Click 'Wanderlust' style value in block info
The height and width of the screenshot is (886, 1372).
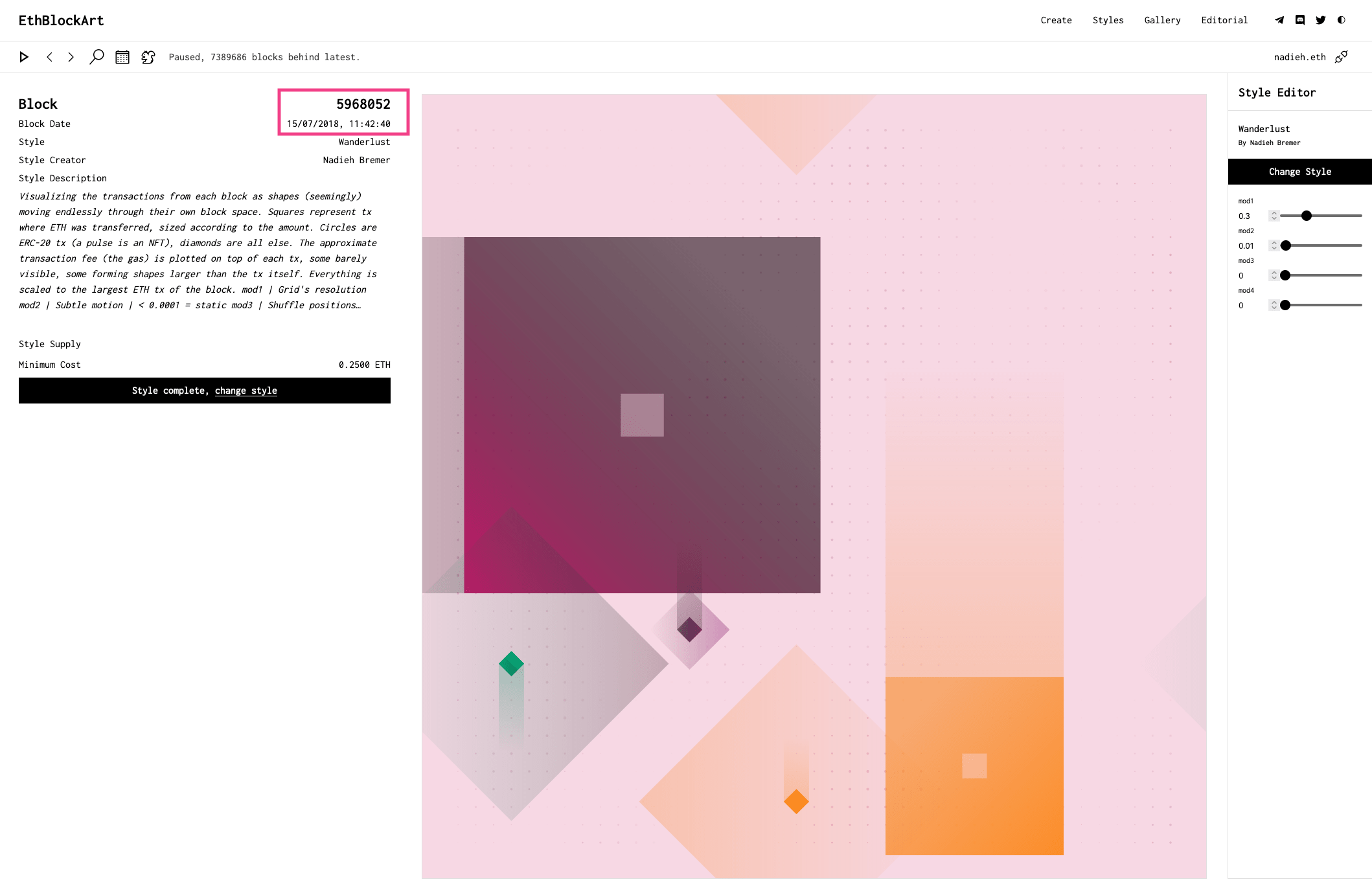364,142
